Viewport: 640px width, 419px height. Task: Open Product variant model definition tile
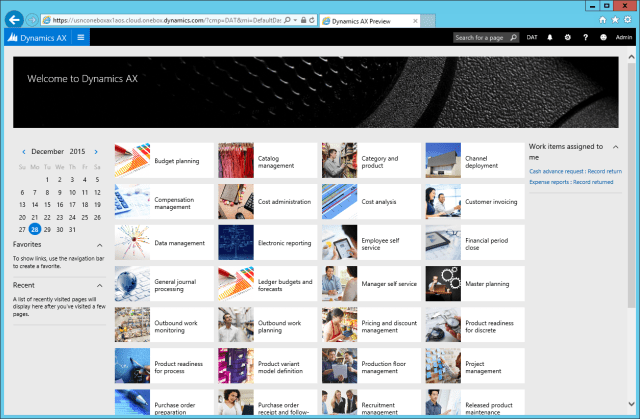(x=267, y=366)
